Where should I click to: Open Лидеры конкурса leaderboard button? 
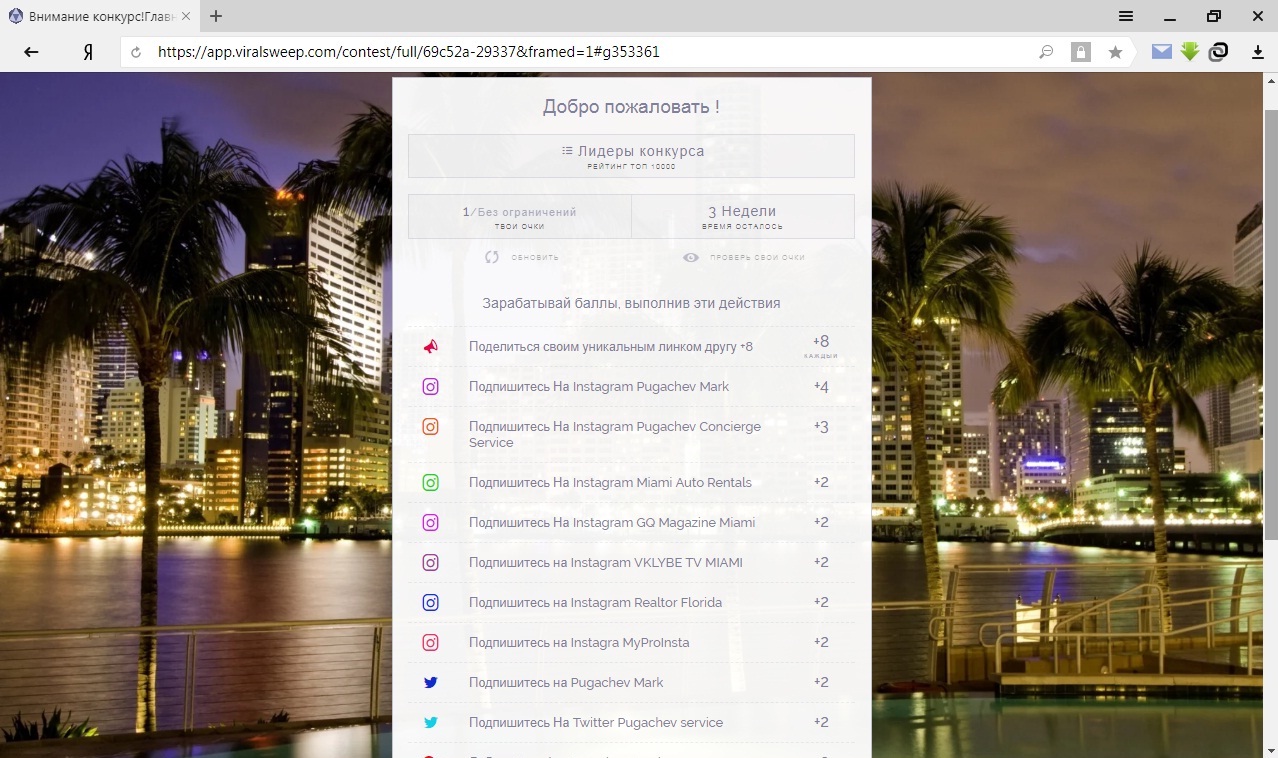(631, 156)
